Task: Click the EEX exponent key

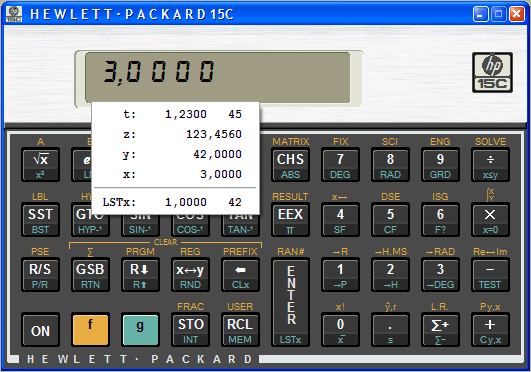Action: [290, 219]
